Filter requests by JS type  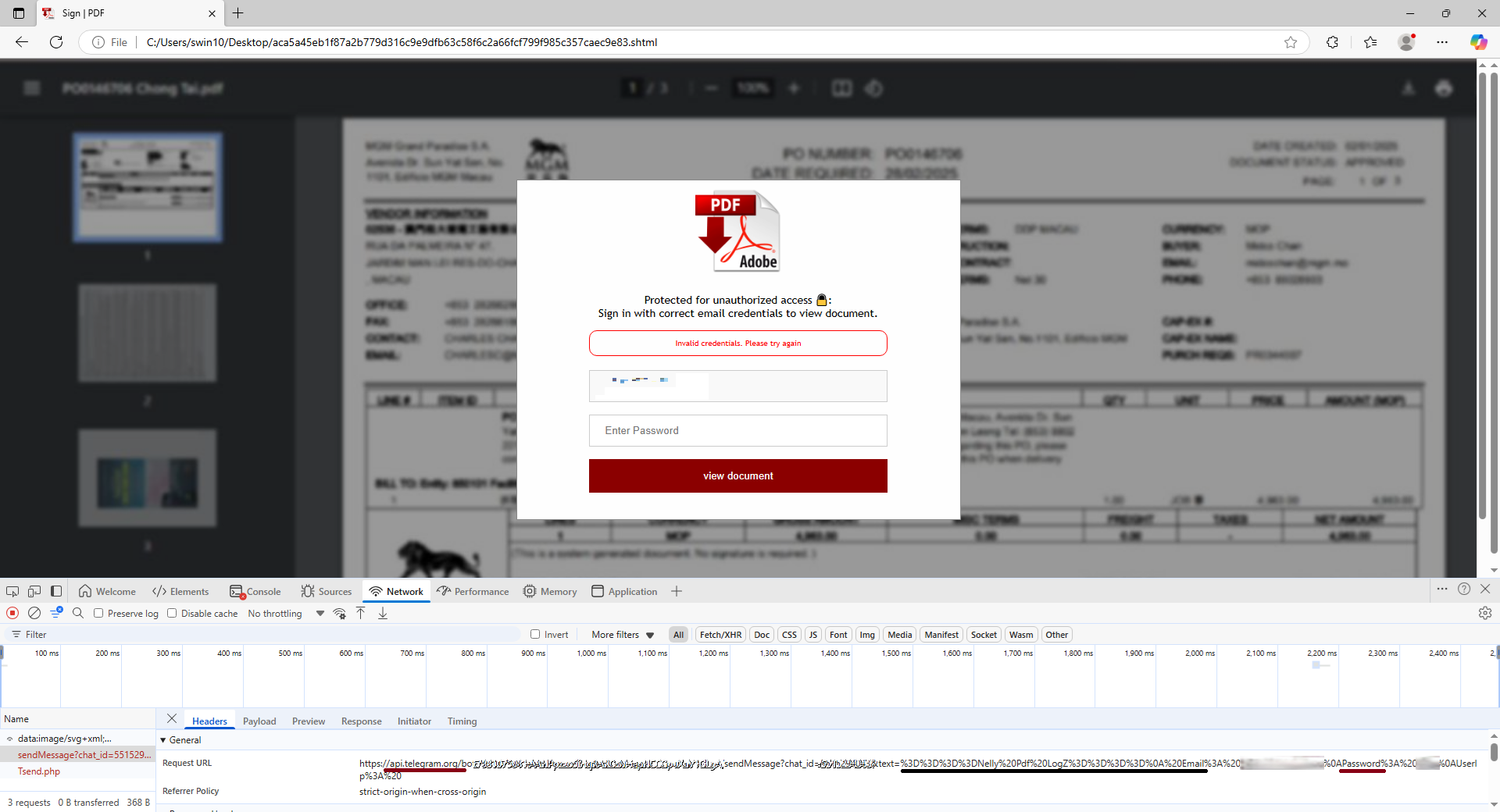pos(813,635)
